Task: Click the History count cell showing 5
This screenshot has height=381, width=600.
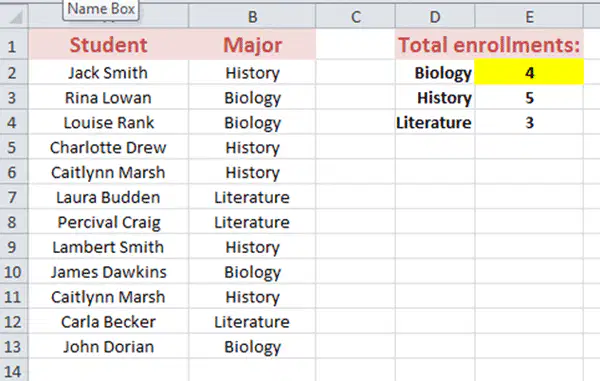Action: click(529, 98)
